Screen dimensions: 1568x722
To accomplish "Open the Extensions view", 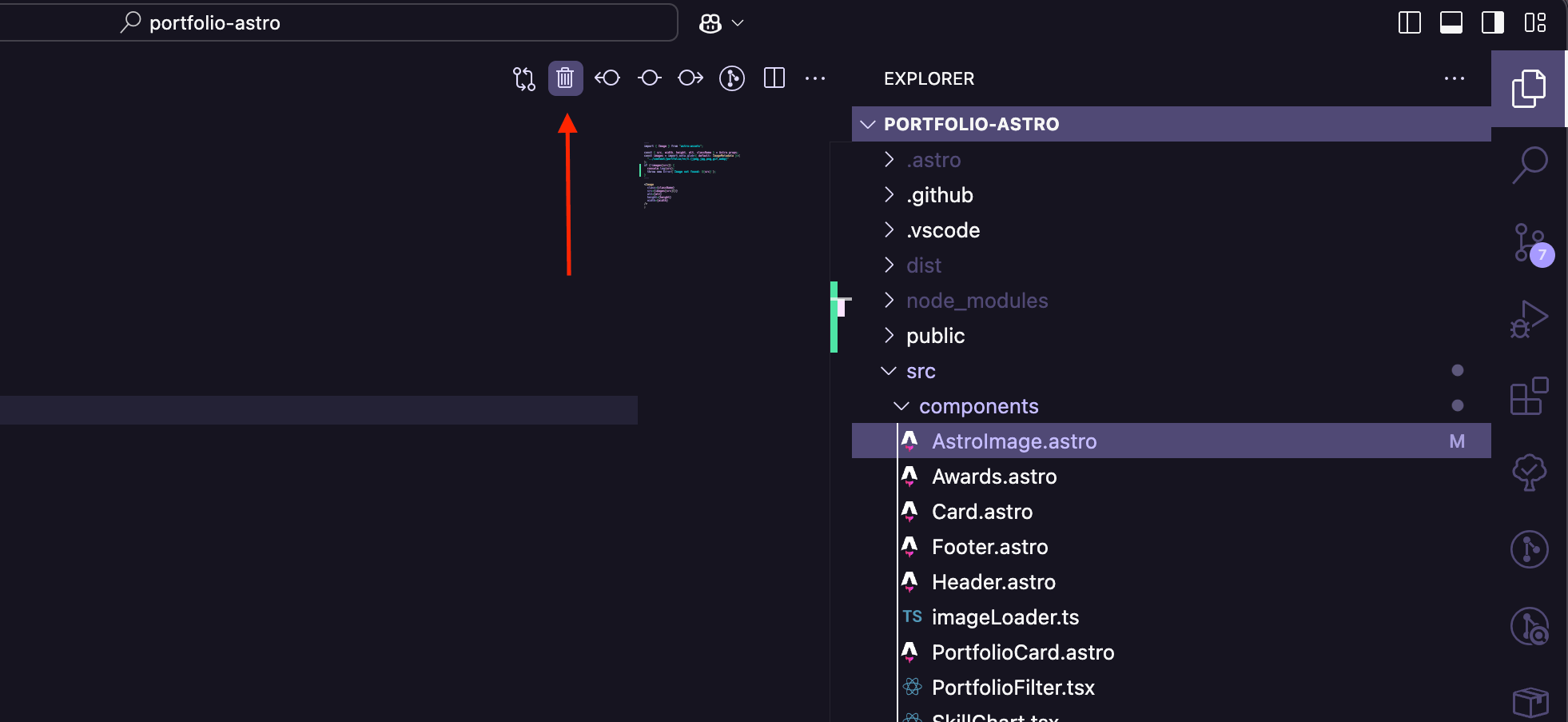I will pos(1530,397).
